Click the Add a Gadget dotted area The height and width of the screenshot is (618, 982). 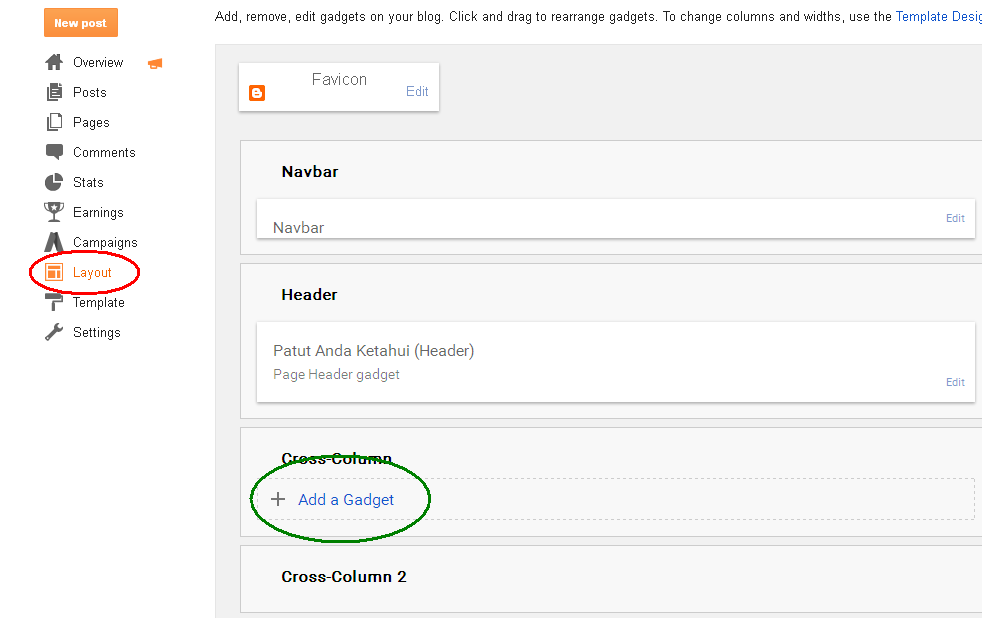click(x=345, y=499)
